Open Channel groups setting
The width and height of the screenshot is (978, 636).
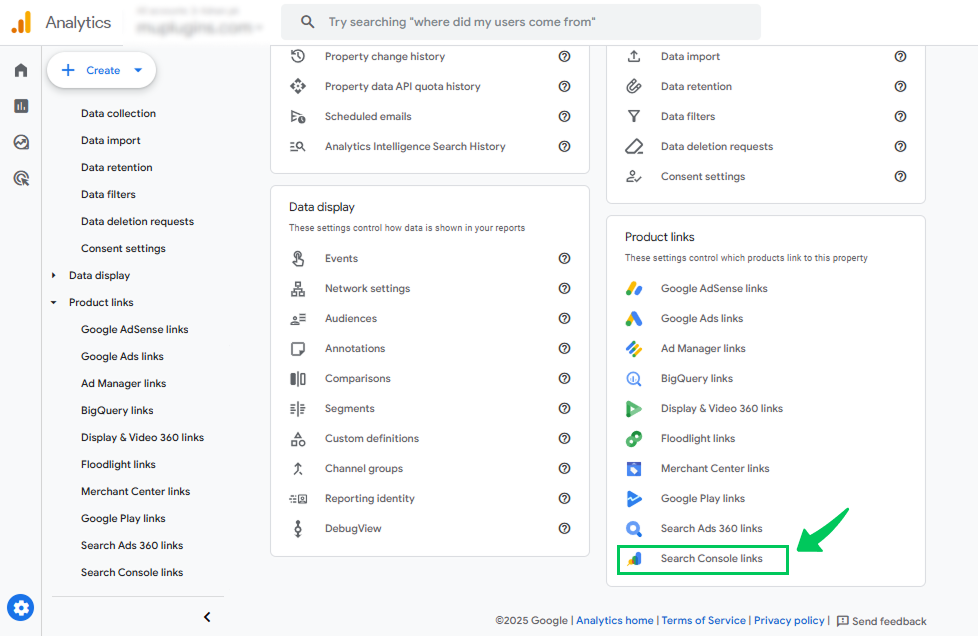tap(364, 468)
